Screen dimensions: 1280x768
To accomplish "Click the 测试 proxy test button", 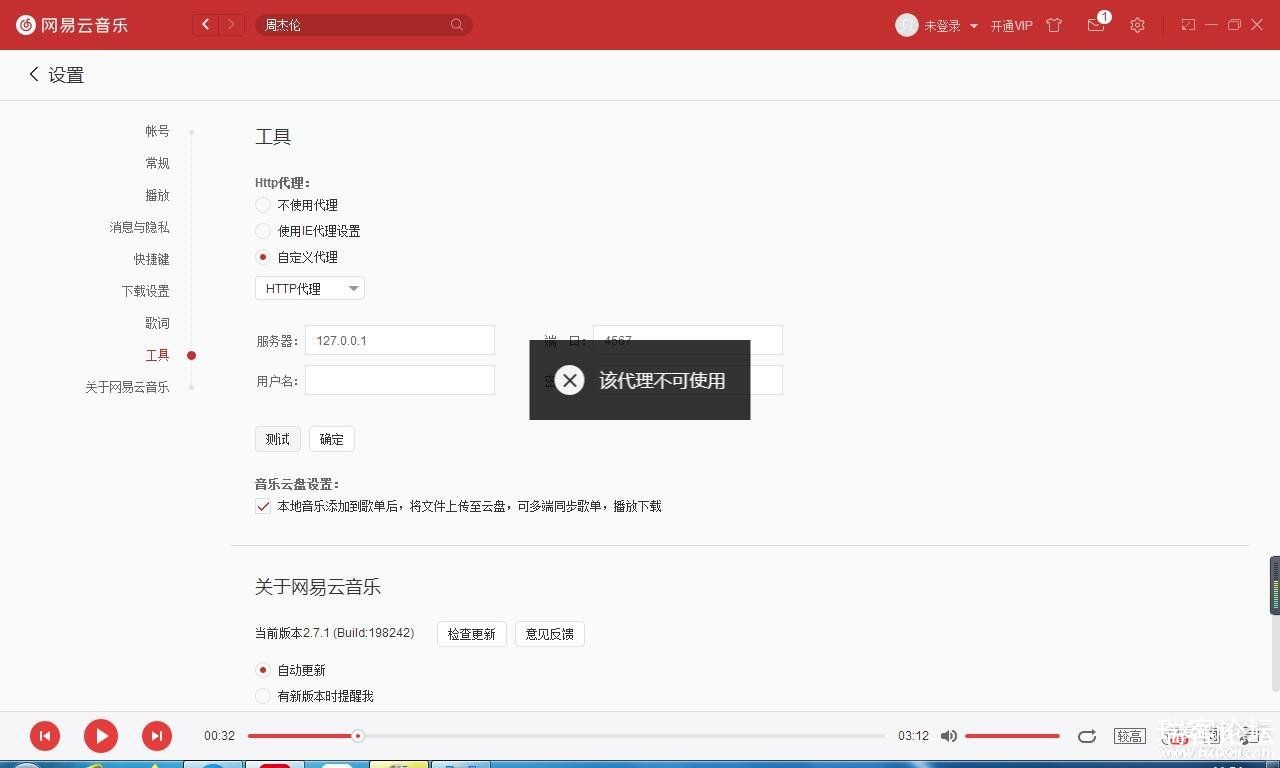I will click(x=278, y=439).
